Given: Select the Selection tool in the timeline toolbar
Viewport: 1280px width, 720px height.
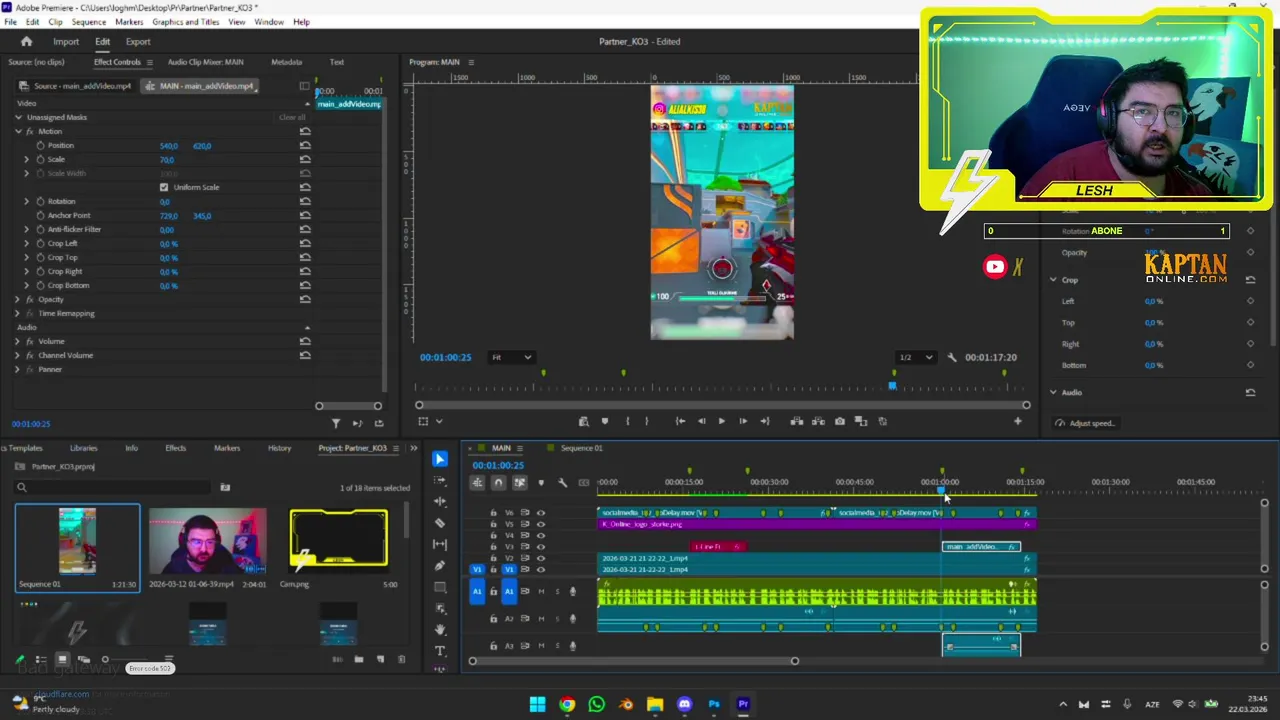Looking at the screenshot, I should (x=440, y=459).
